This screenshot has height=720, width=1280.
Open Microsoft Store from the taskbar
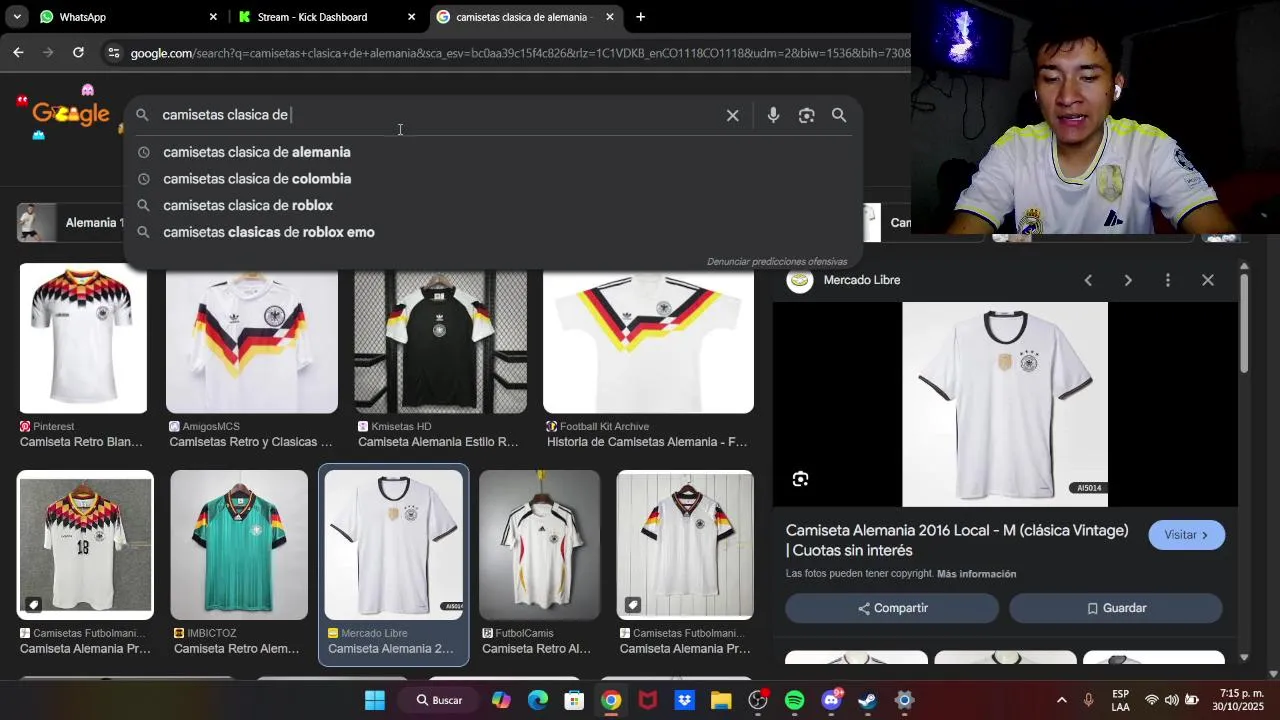[574, 700]
